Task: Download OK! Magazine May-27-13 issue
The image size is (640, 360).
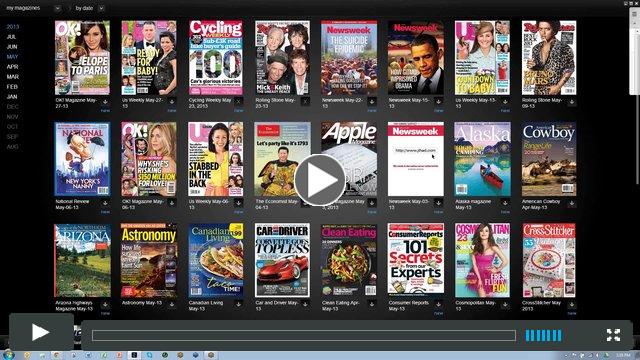Action: 105,102
